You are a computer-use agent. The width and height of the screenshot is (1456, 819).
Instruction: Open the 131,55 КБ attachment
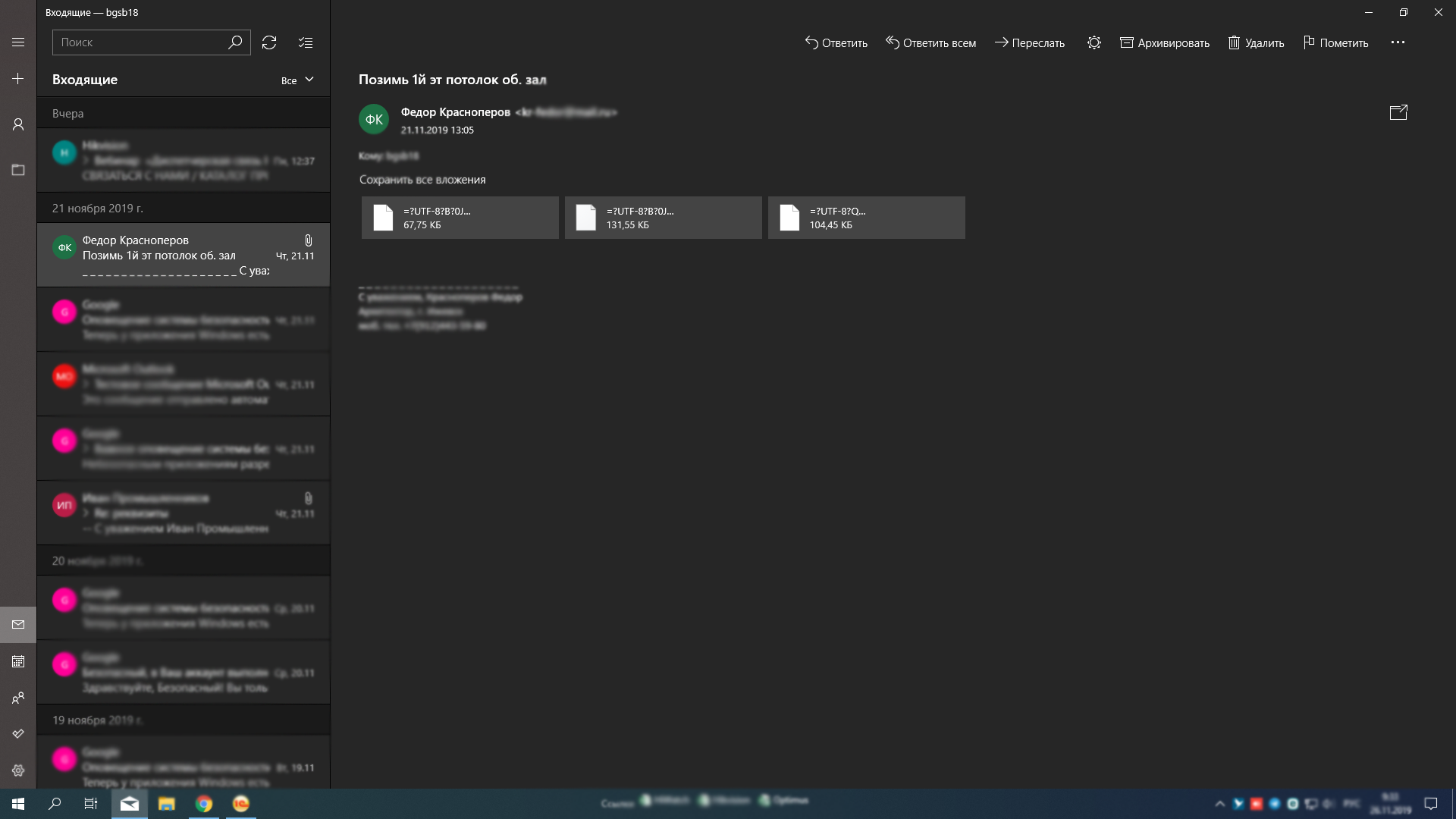664,218
